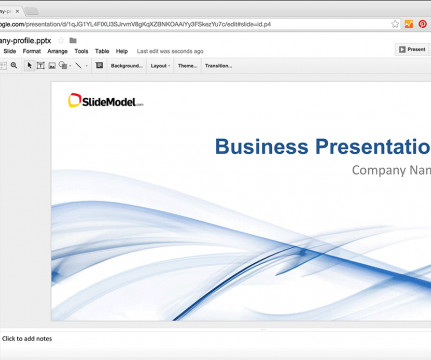Image resolution: width=431 pixels, height=360 pixels.
Task: Open the move-to-folder icon
Action: click(73, 41)
